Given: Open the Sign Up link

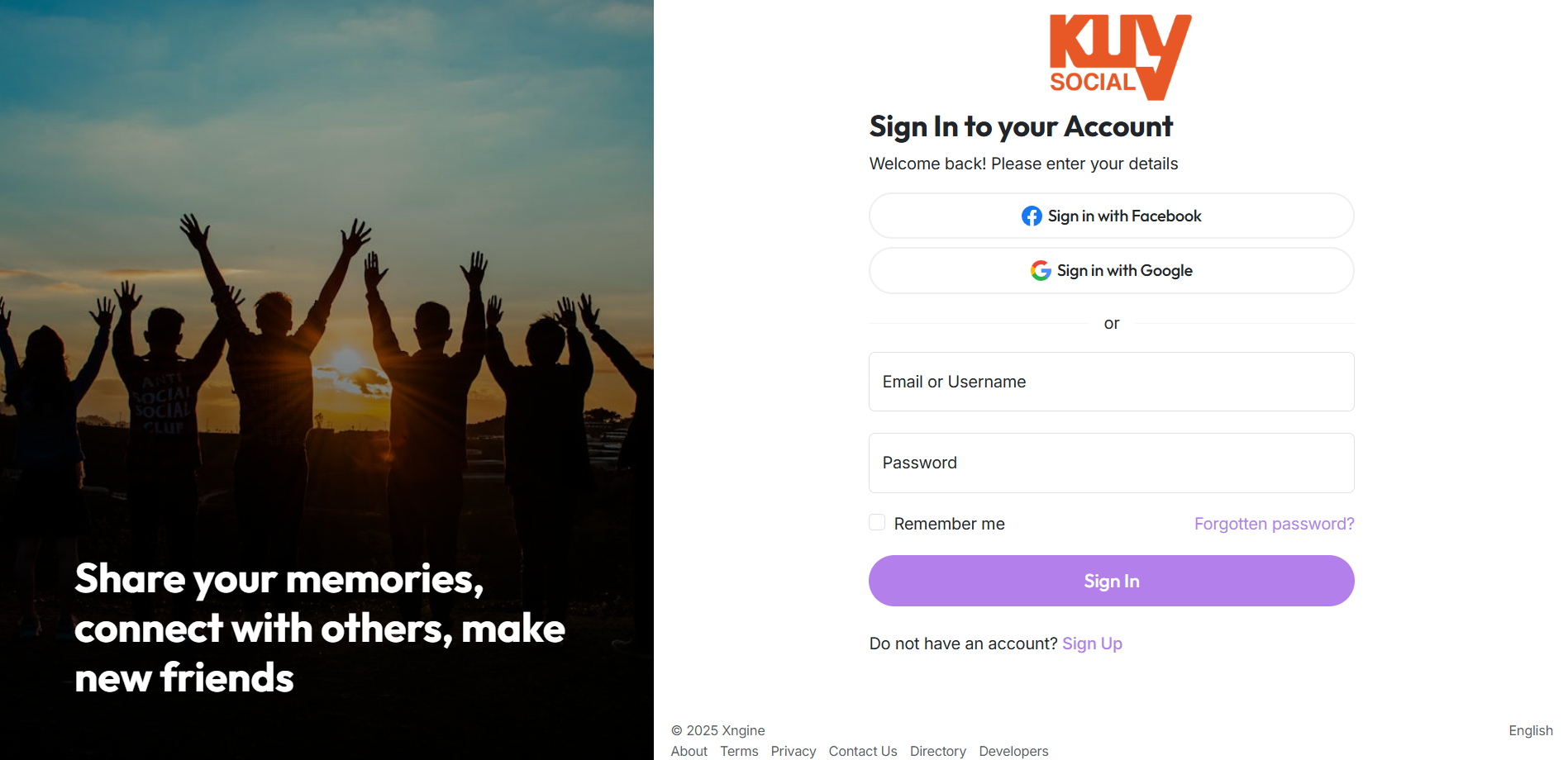Looking at the screenshot, I should pyautogui.click(x=1092, y=644).
